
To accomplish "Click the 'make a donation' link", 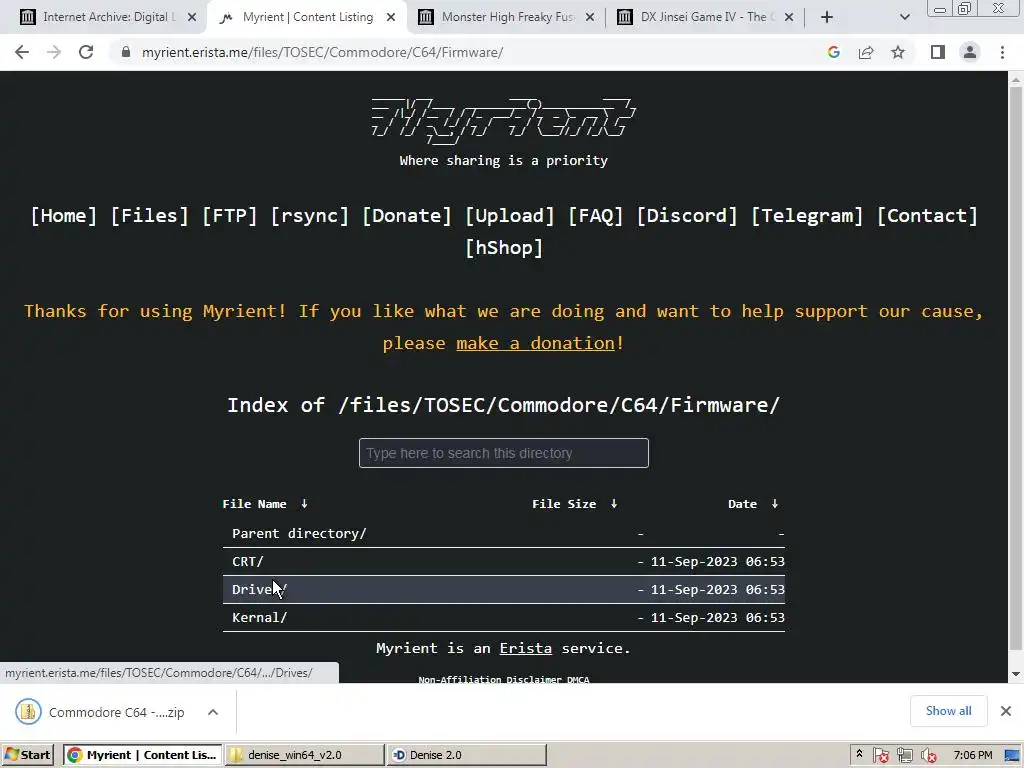I will [x=536, y=343].
